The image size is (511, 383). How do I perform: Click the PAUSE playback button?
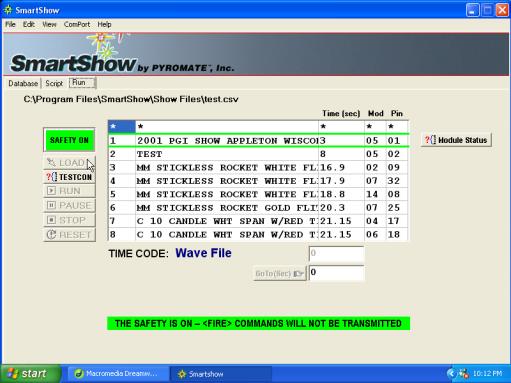click(69, 205)
